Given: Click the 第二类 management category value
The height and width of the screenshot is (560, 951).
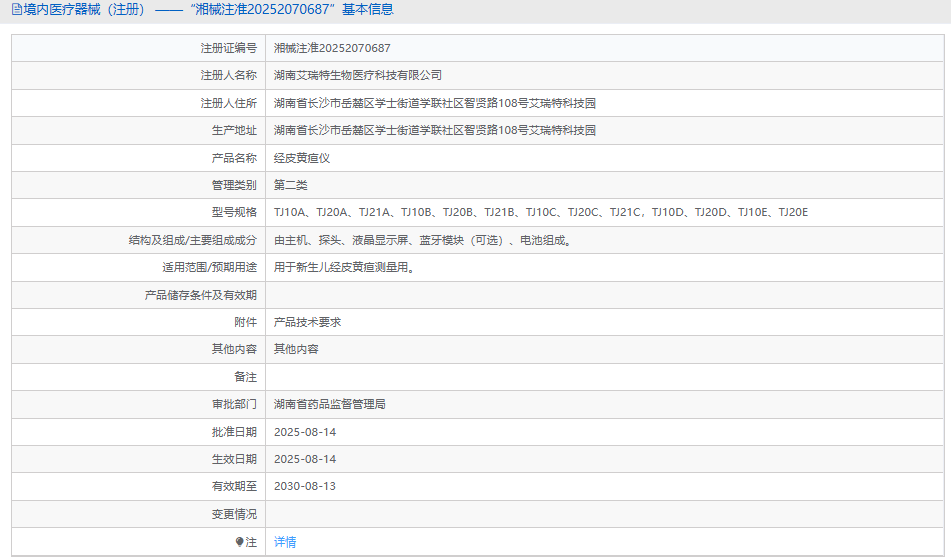Looking at the screenshot, I should pos(291,185).
